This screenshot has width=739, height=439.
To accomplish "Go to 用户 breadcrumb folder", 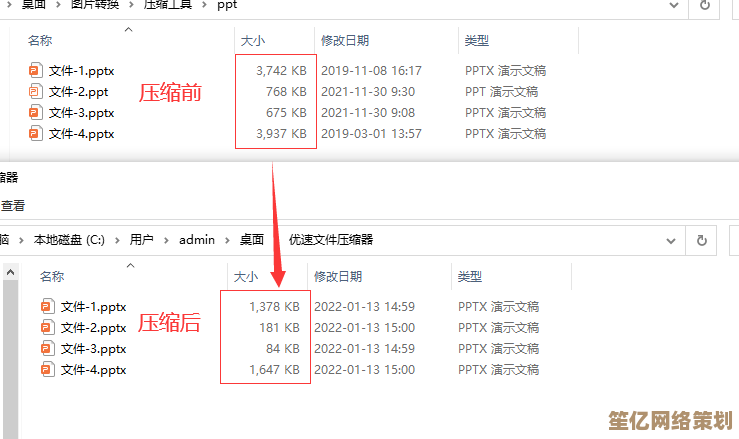I will pos(142,240).
